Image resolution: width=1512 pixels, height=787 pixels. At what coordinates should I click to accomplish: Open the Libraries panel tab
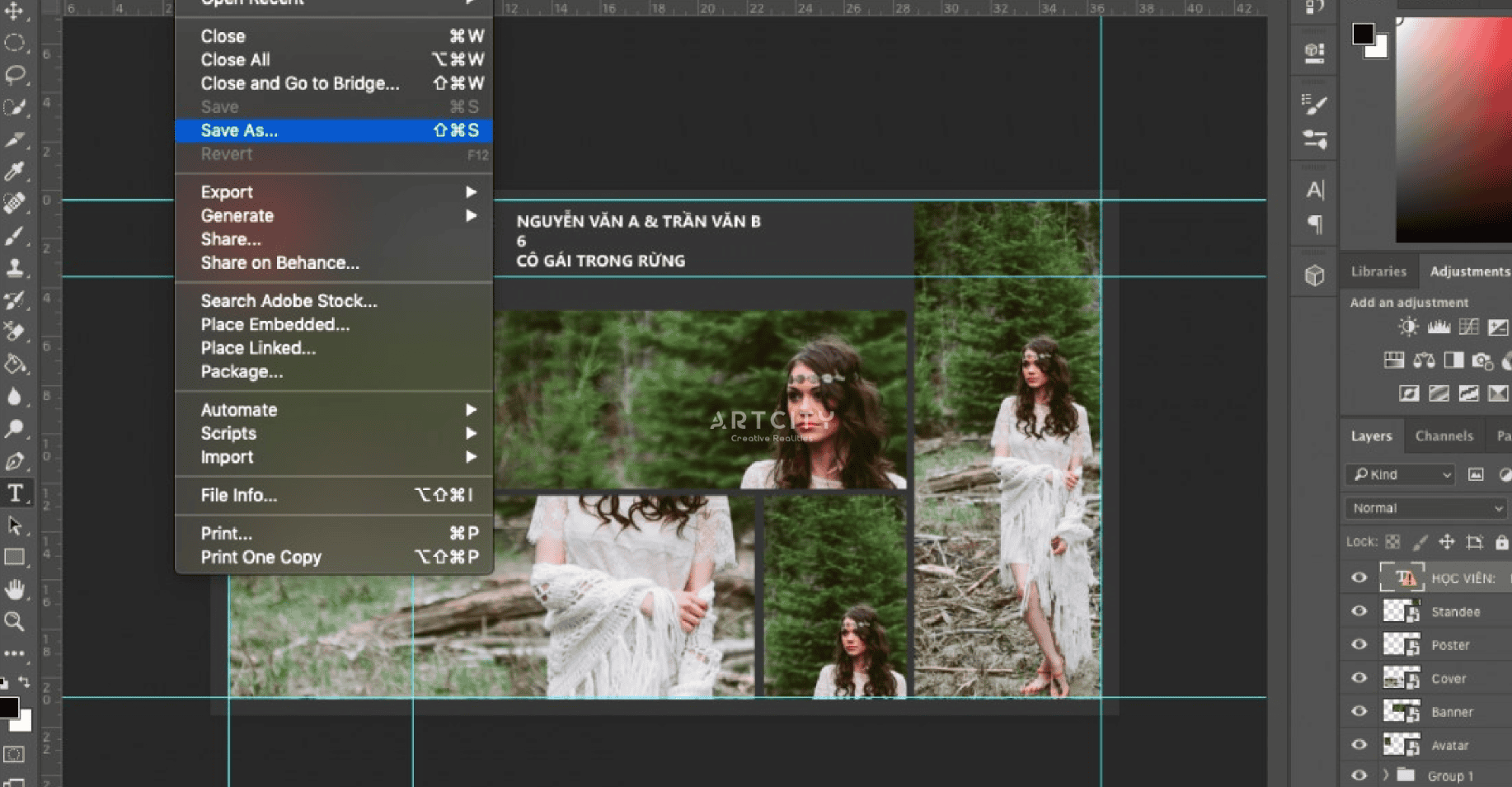point(1378,271)
